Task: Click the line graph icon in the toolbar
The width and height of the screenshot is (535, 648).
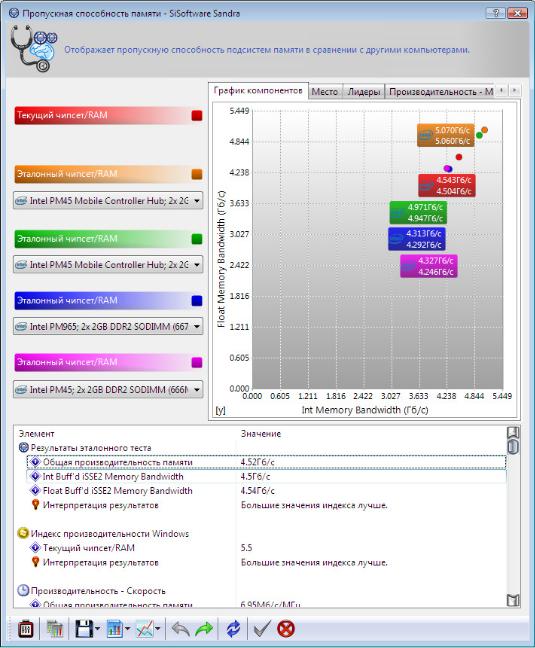Action: pyautogui.click(x=145, y=629)
